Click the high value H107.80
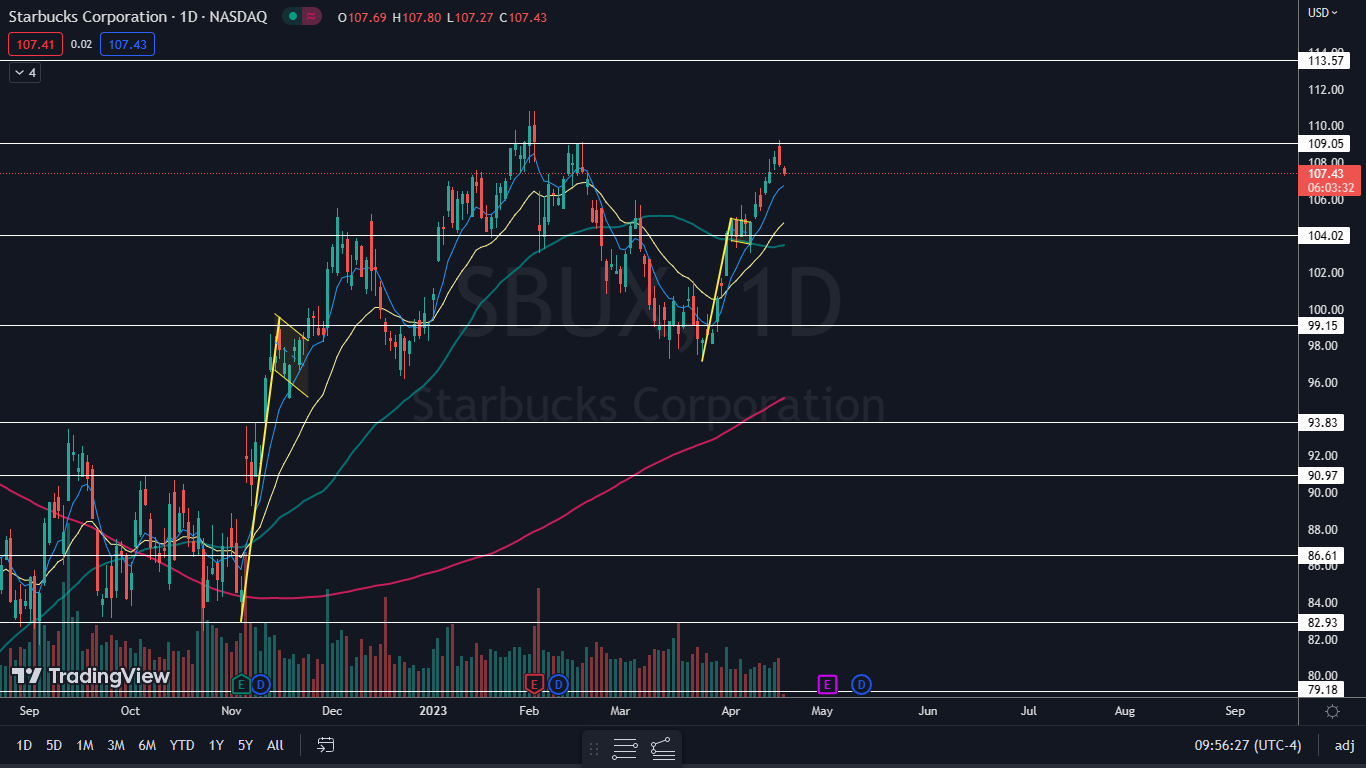The width and height of the screenshot is (1366, 768). pos(419,18)
